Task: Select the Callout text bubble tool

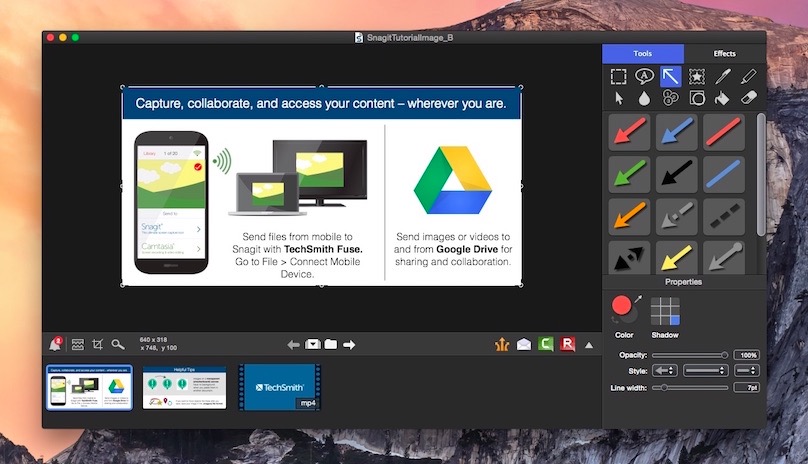Action: (644, 76)
